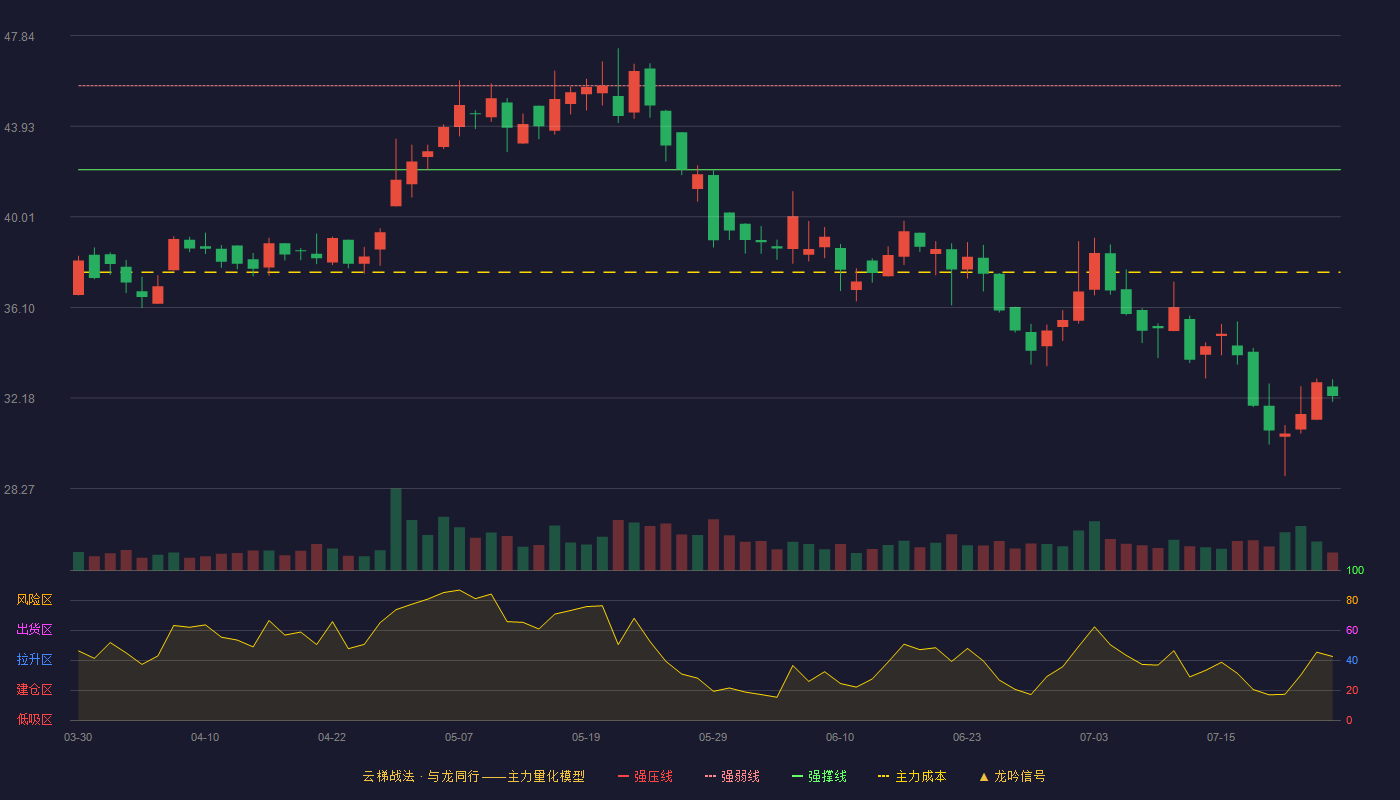Click the red dash icon beside 强压线

(x=623, y=776)
